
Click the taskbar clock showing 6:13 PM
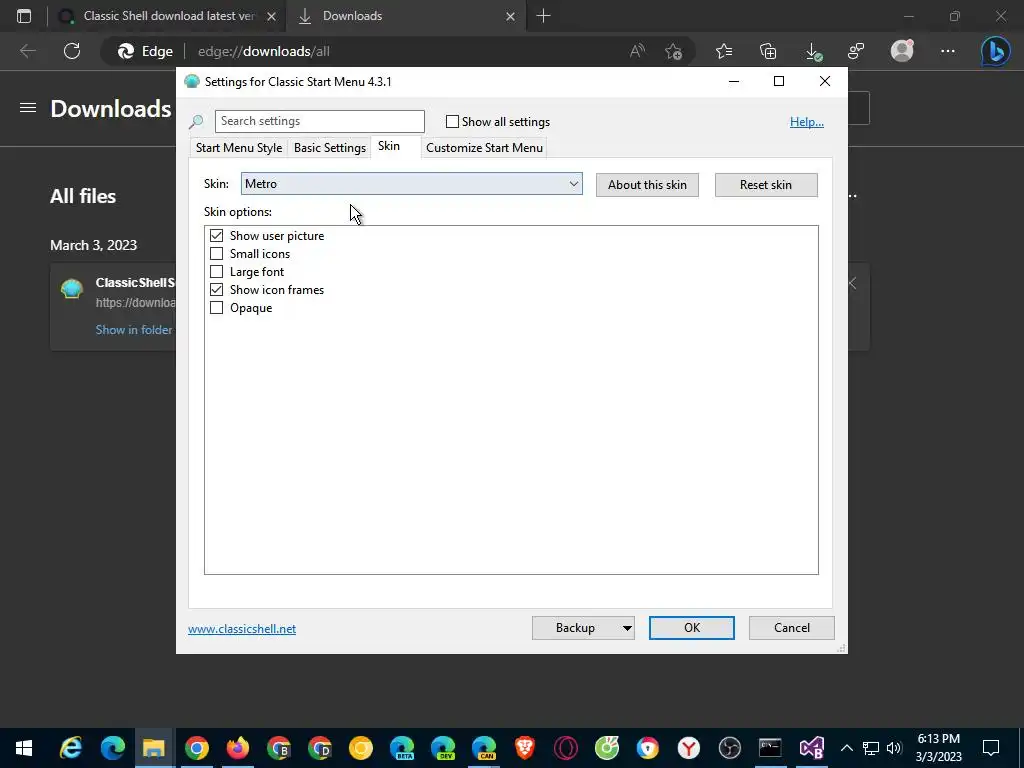(938, 748)
